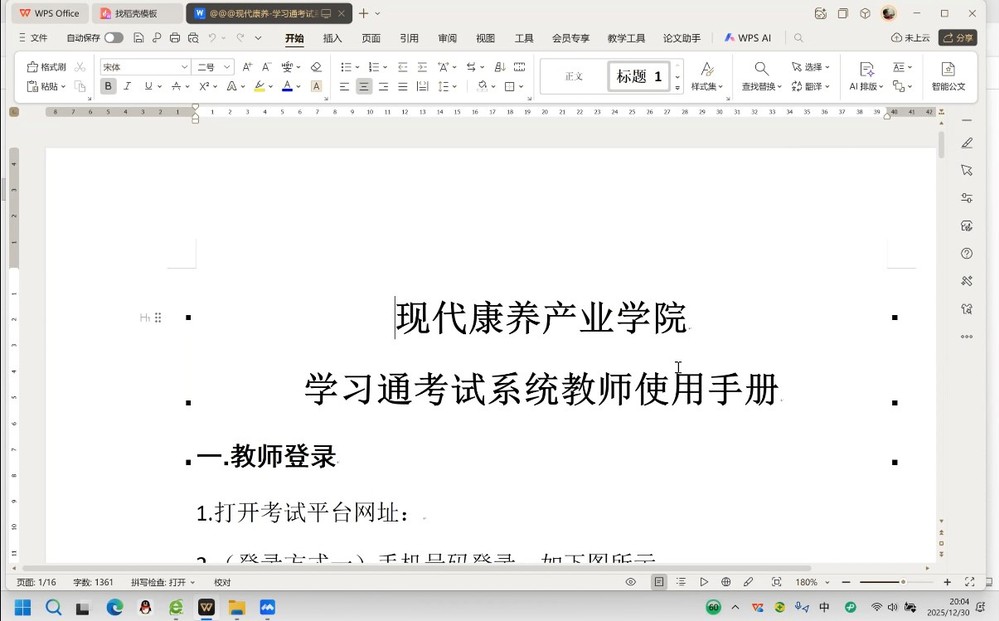Switch to page layout view in the status bar
Screen dimensions: 999x621
[659, 582]
